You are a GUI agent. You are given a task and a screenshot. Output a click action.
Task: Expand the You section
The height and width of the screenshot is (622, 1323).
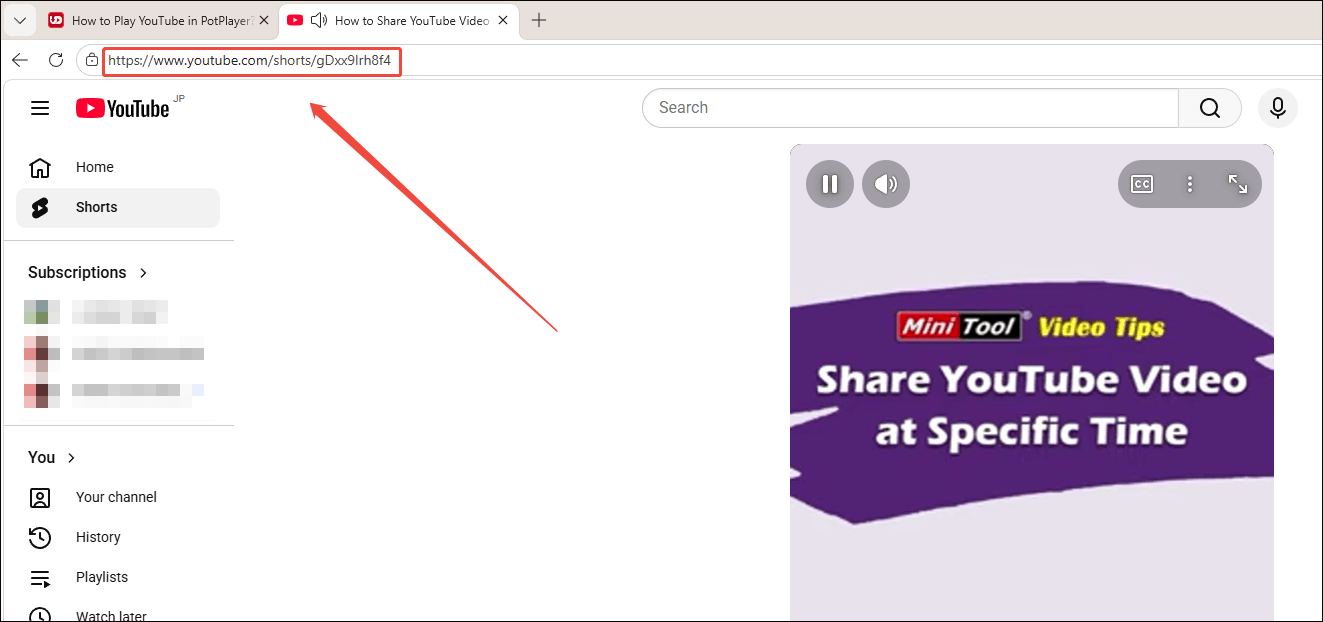coord(52,457)
